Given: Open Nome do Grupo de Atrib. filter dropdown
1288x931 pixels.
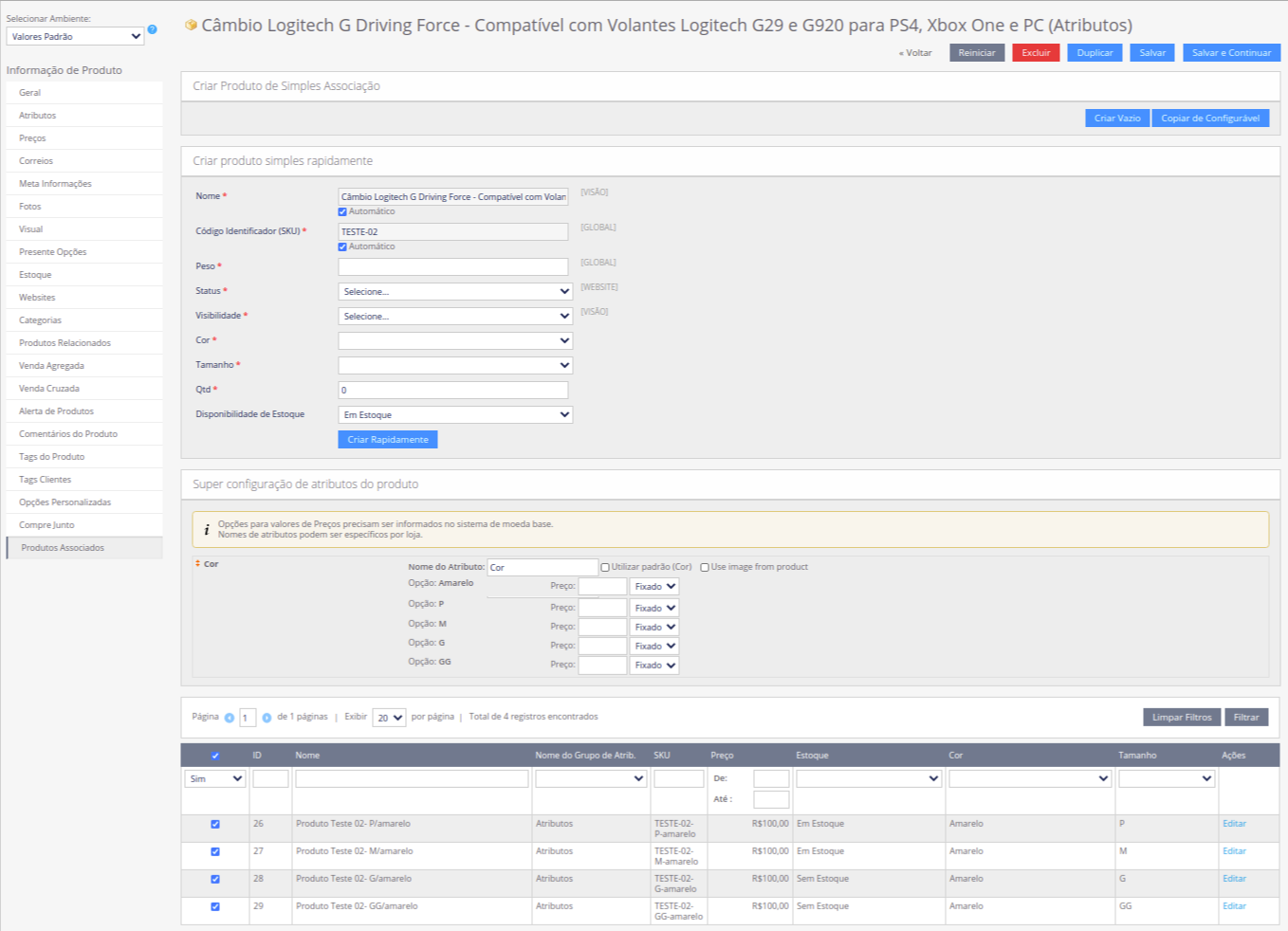Looking at the screenshot, I should coord(591,778).
